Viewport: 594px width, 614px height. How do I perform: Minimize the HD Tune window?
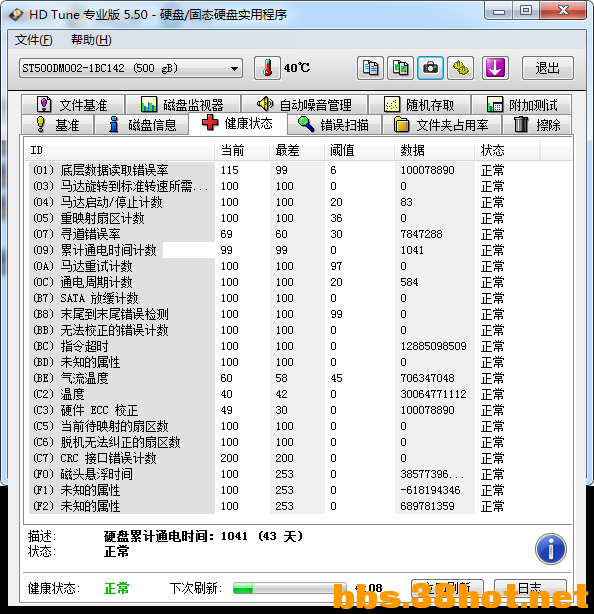498,11
